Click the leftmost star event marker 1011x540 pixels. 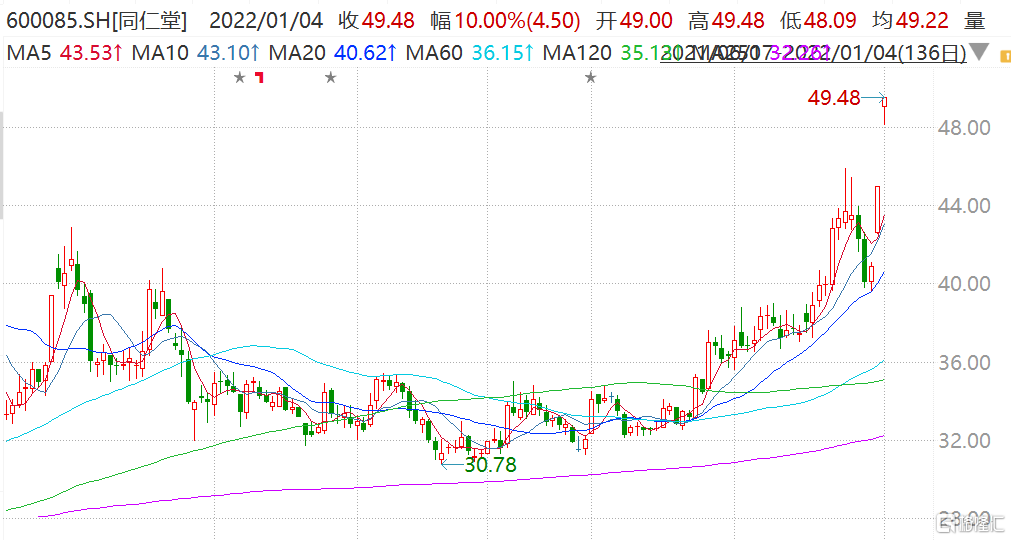[x=239, y=78]
